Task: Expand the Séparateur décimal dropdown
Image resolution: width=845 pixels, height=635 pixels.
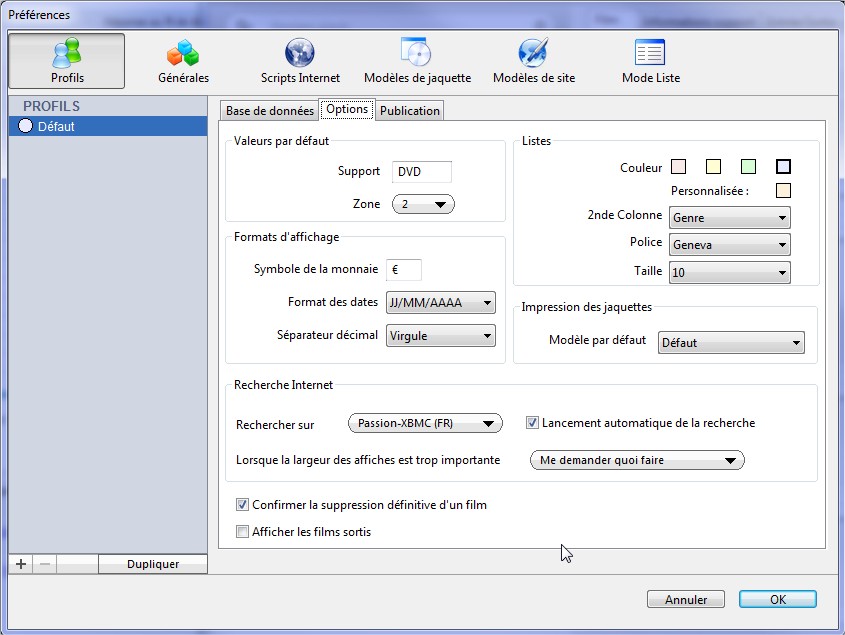Action: click(x=441, y=336)
